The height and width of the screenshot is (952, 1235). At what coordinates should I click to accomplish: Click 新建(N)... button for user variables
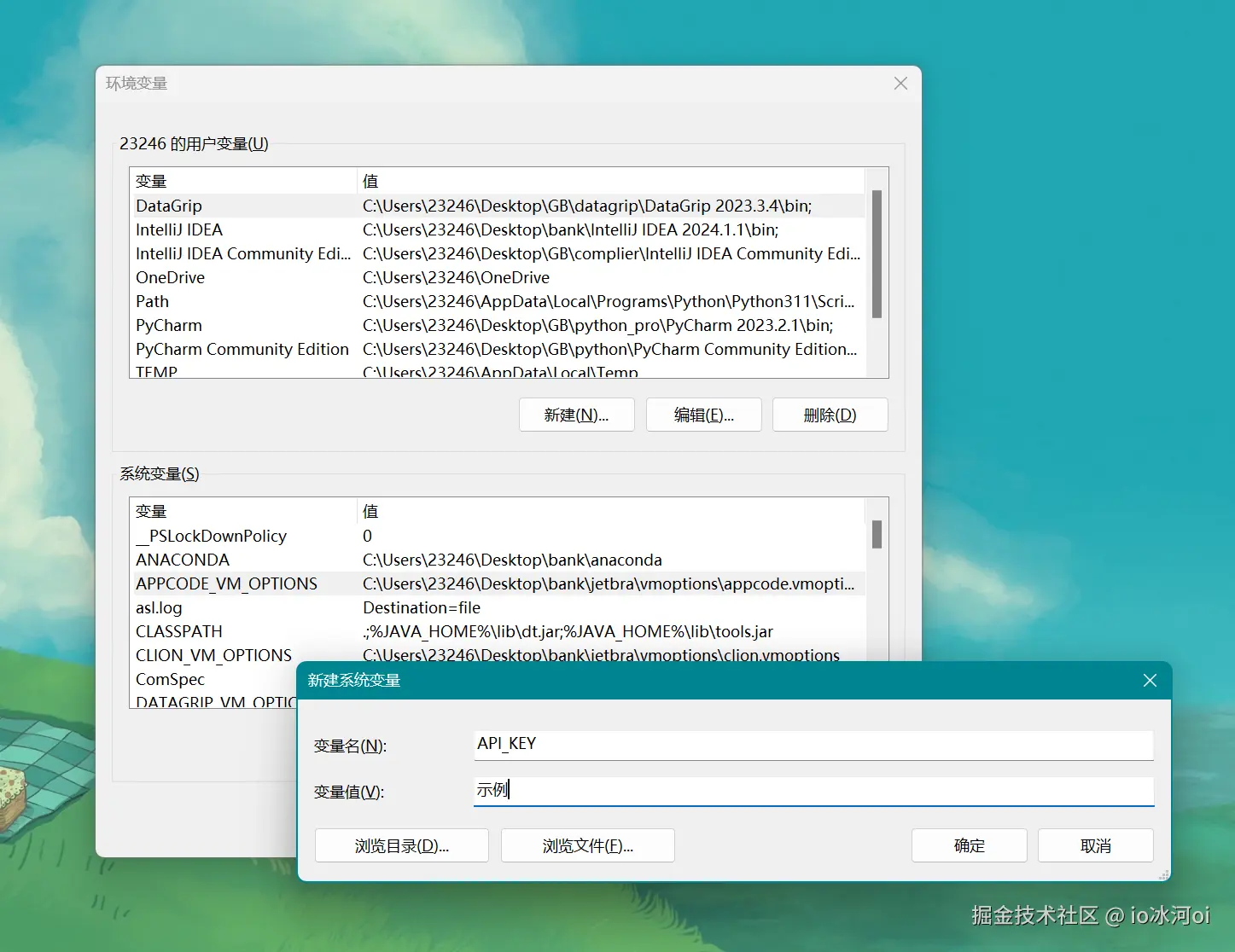tap(576, 415)
